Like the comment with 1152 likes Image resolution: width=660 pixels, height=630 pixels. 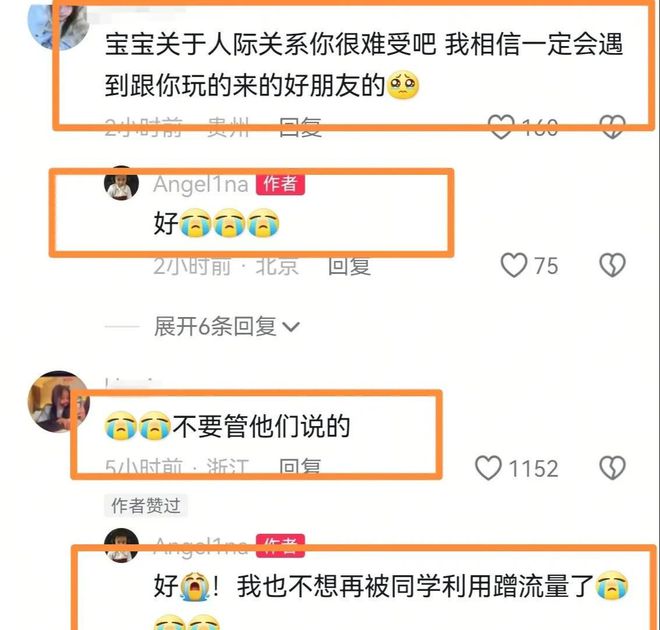(488, 468)
